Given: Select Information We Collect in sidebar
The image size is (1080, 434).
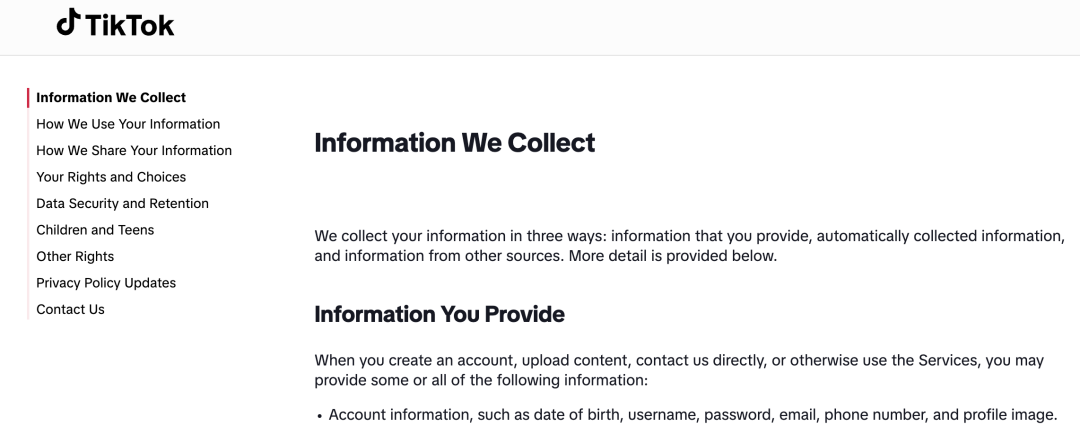Looking at the screenshot, I should (x=111, y=98).
